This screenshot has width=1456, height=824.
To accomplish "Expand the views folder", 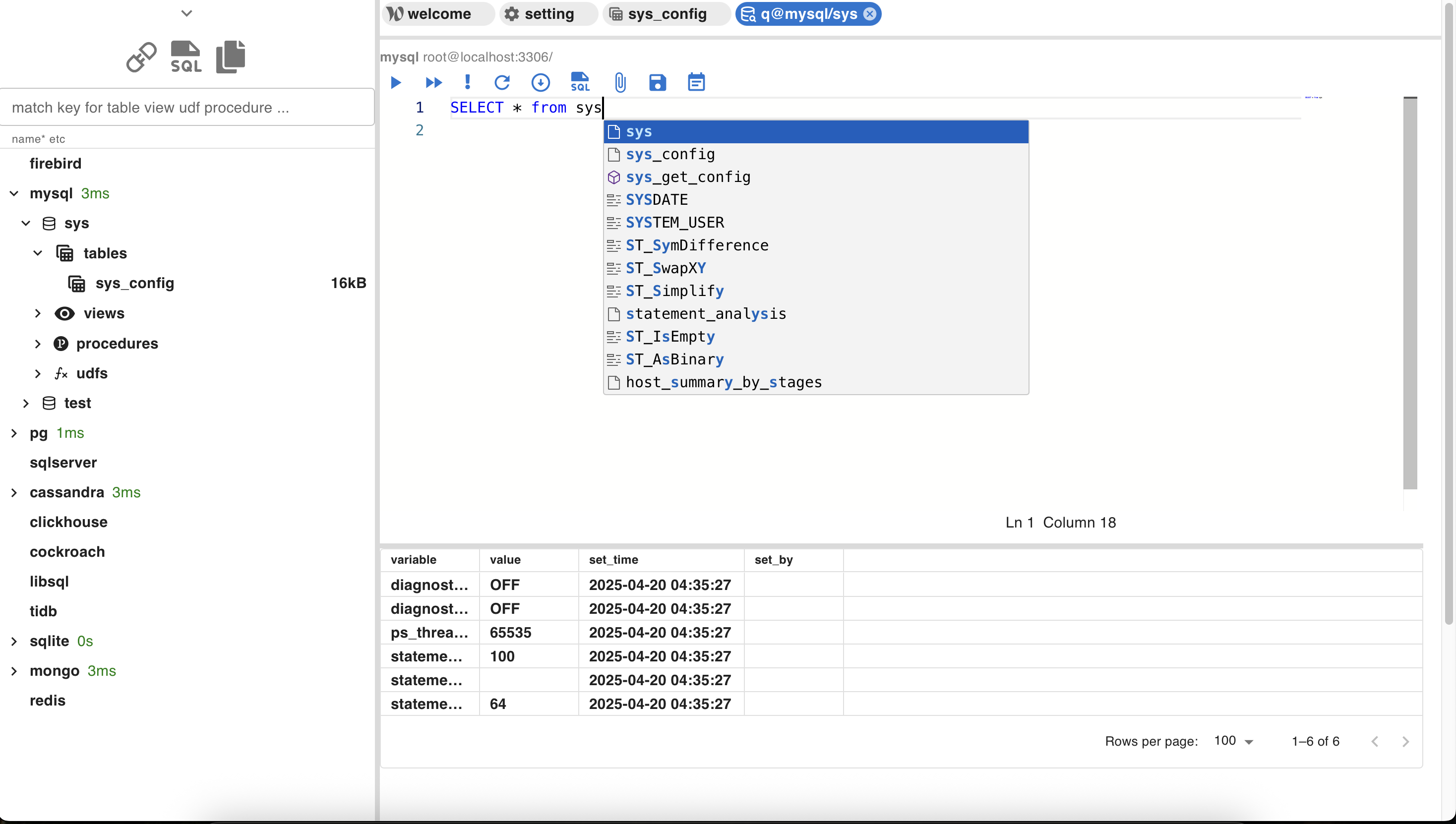I will (37, 313).
